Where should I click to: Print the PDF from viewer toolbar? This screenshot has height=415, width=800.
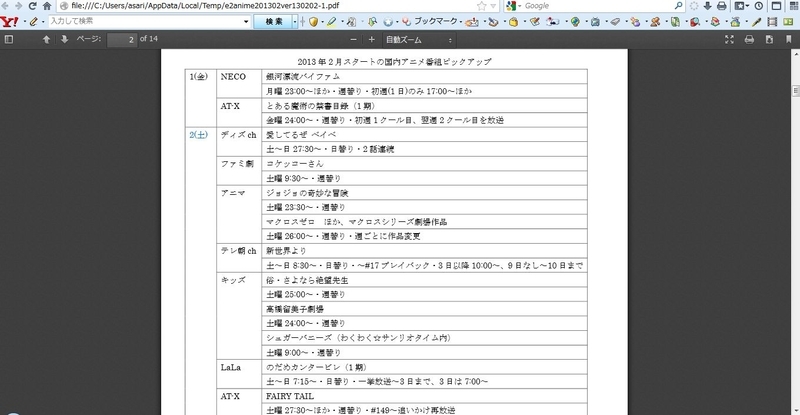[x=749, y=39]
